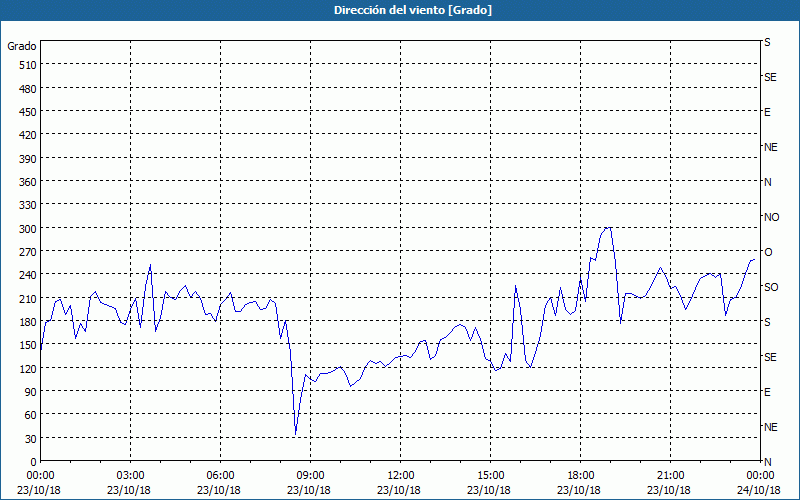Viewport: 800px width, 500px height.
Task: Select the 12:00 x-axis label
Action: pyautogui.click(x=401, y=476)
